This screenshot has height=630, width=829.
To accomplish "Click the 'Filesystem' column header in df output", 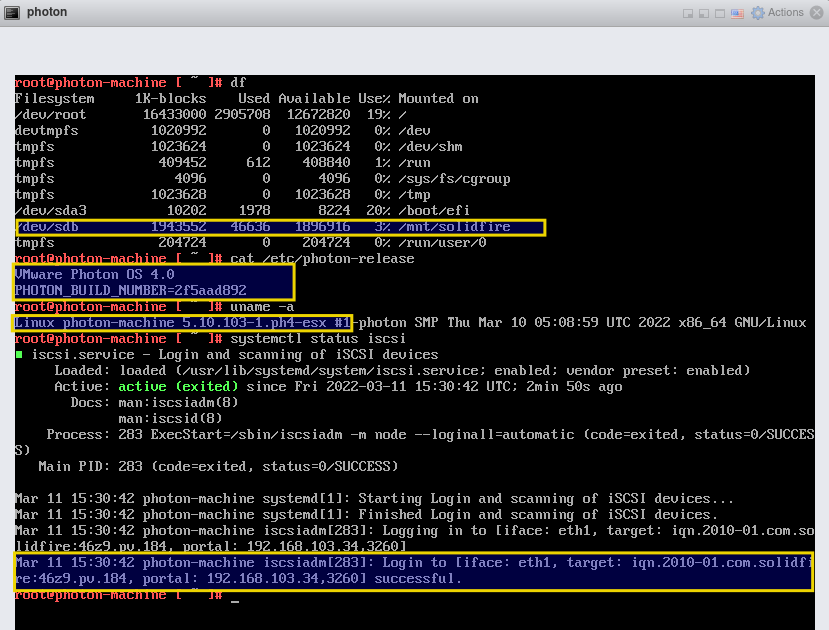I will pyautogui.click(x=54, y=99).
